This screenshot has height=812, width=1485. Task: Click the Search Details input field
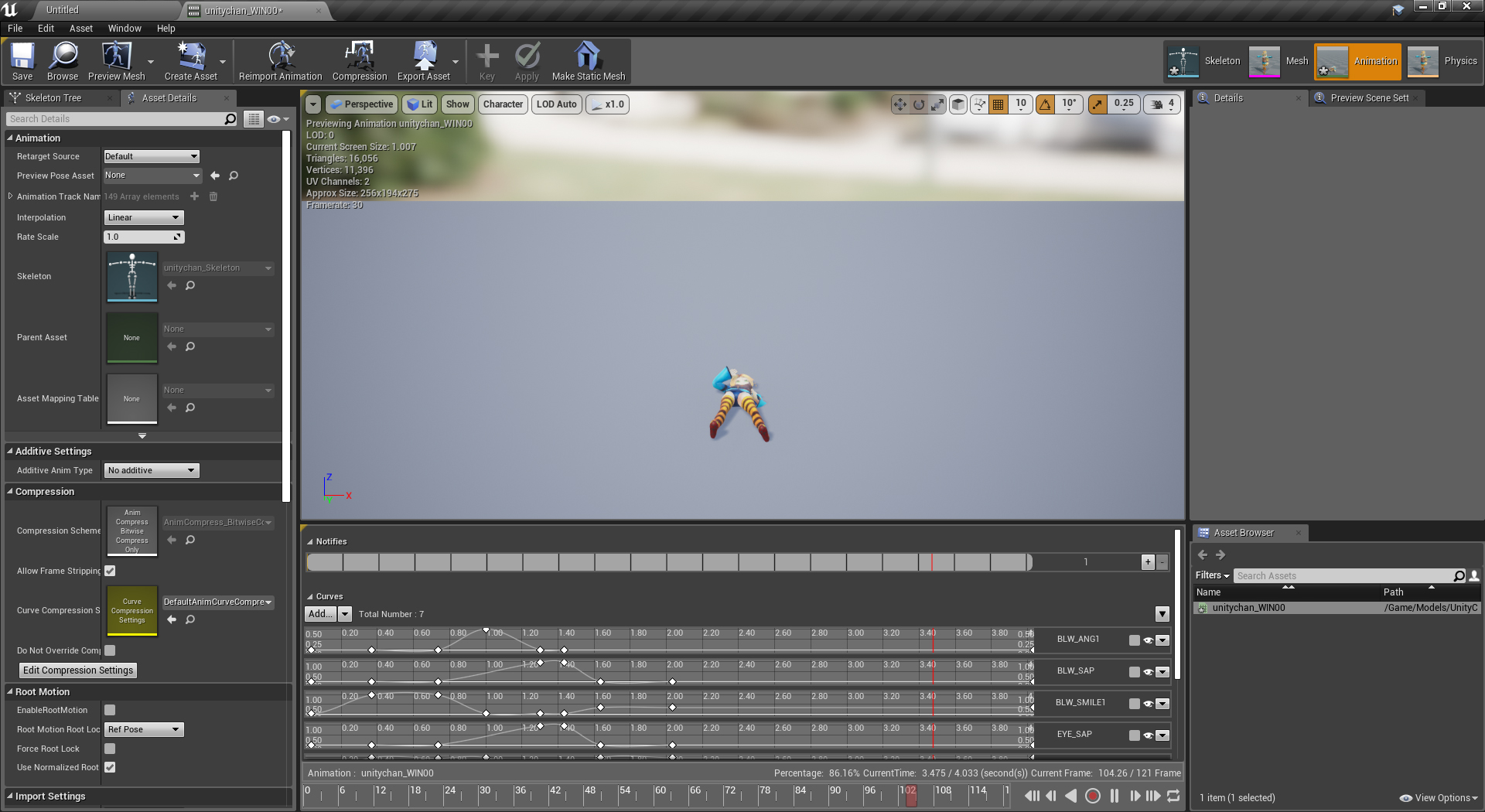121,119
